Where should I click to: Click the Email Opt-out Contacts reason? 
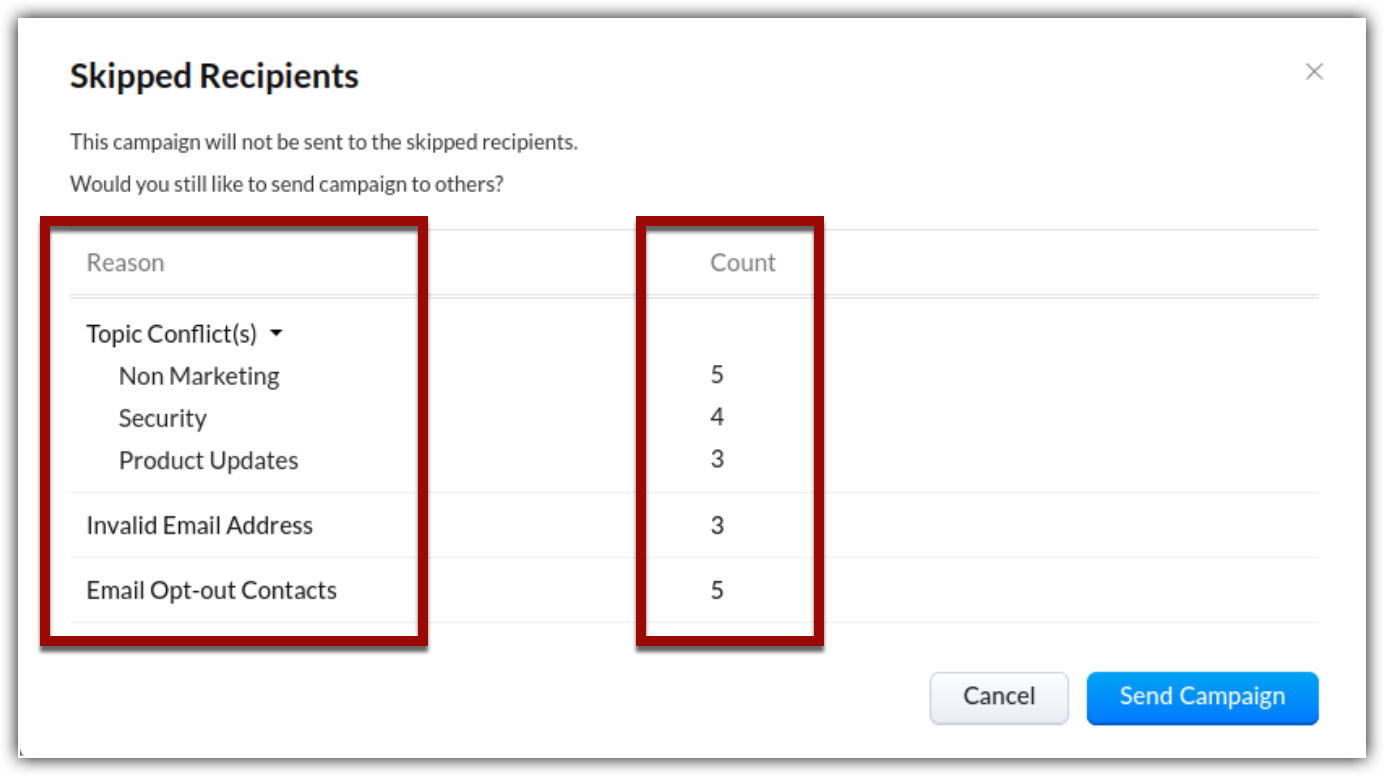211,590
